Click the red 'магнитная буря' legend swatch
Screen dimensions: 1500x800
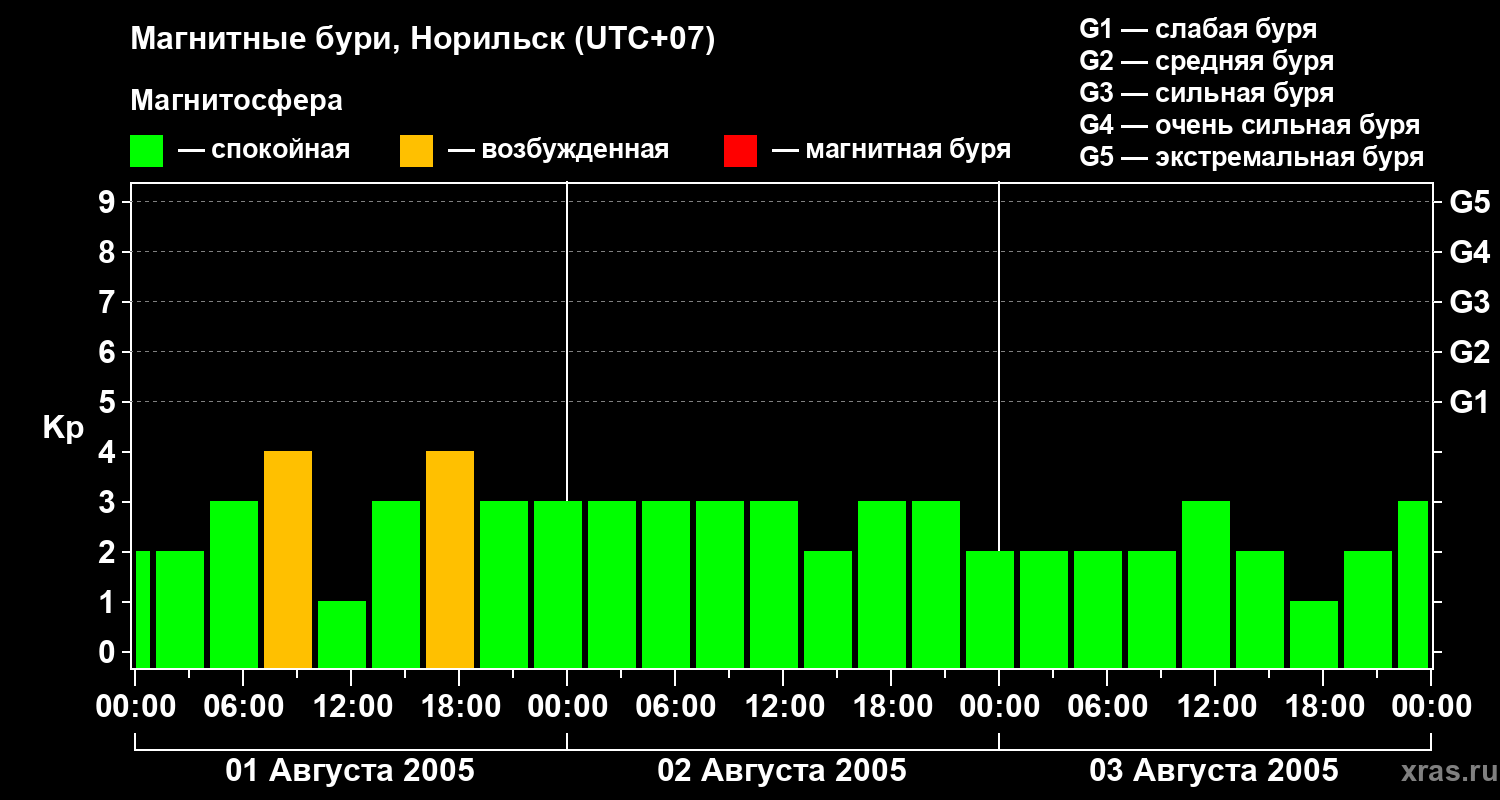pos(740,150)
